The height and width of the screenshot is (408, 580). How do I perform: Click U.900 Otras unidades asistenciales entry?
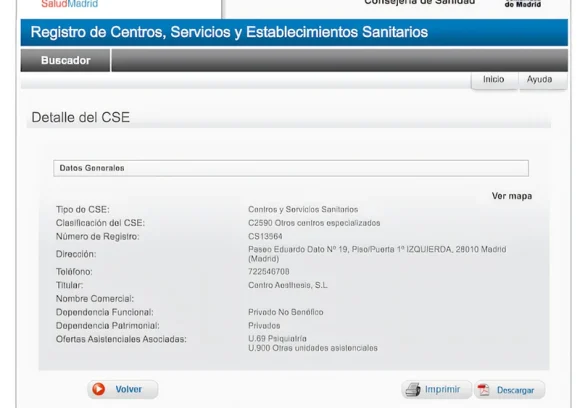click(x=313, y=348)
